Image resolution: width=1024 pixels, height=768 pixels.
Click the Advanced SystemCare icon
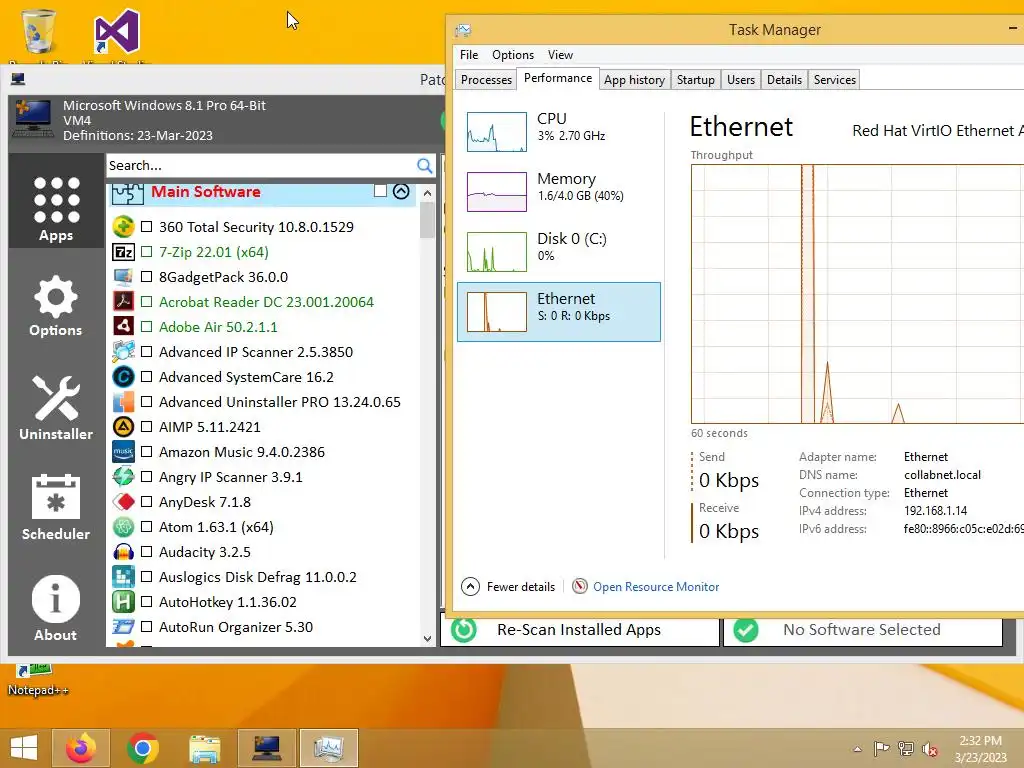pyautogui.click(x=123, y=377)
